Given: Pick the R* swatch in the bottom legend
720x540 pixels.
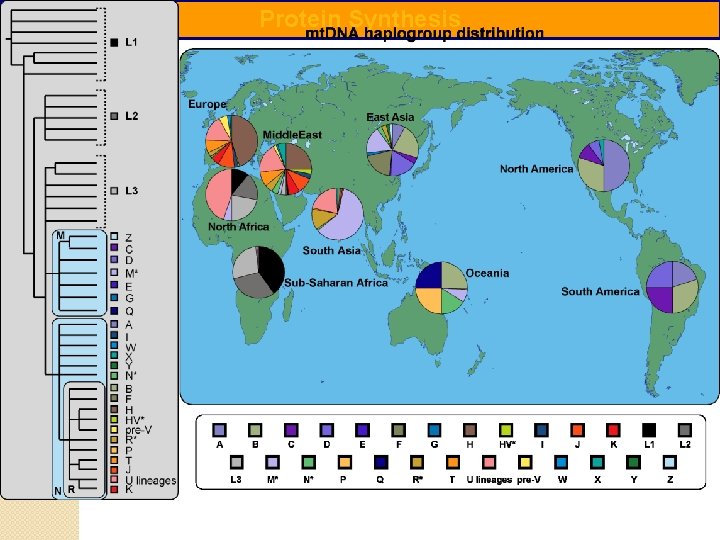Looking at the screenshot, I should tap(416, 462).
